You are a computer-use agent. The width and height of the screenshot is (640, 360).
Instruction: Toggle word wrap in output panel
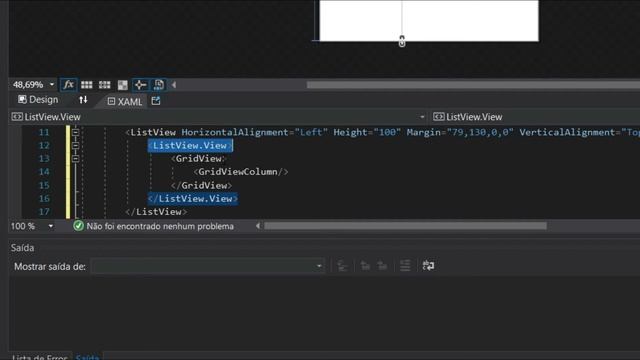(x=428, y=266)
